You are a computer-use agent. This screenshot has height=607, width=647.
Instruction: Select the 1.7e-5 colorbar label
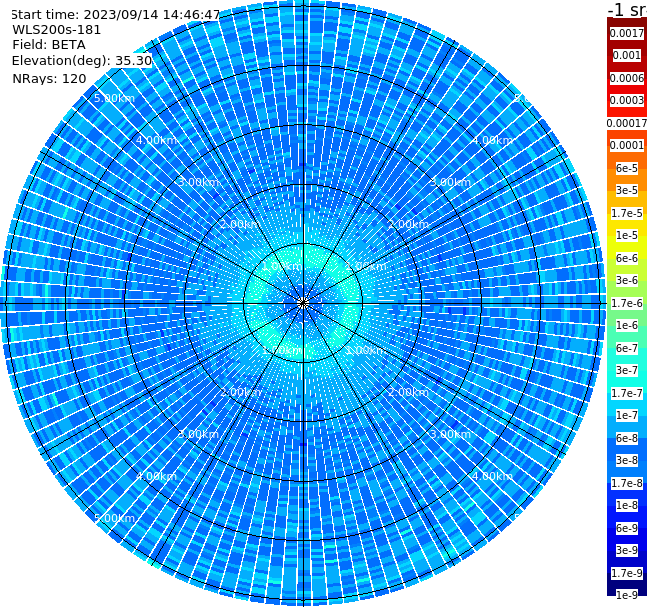pyautogui.click(x=627, y=213)
